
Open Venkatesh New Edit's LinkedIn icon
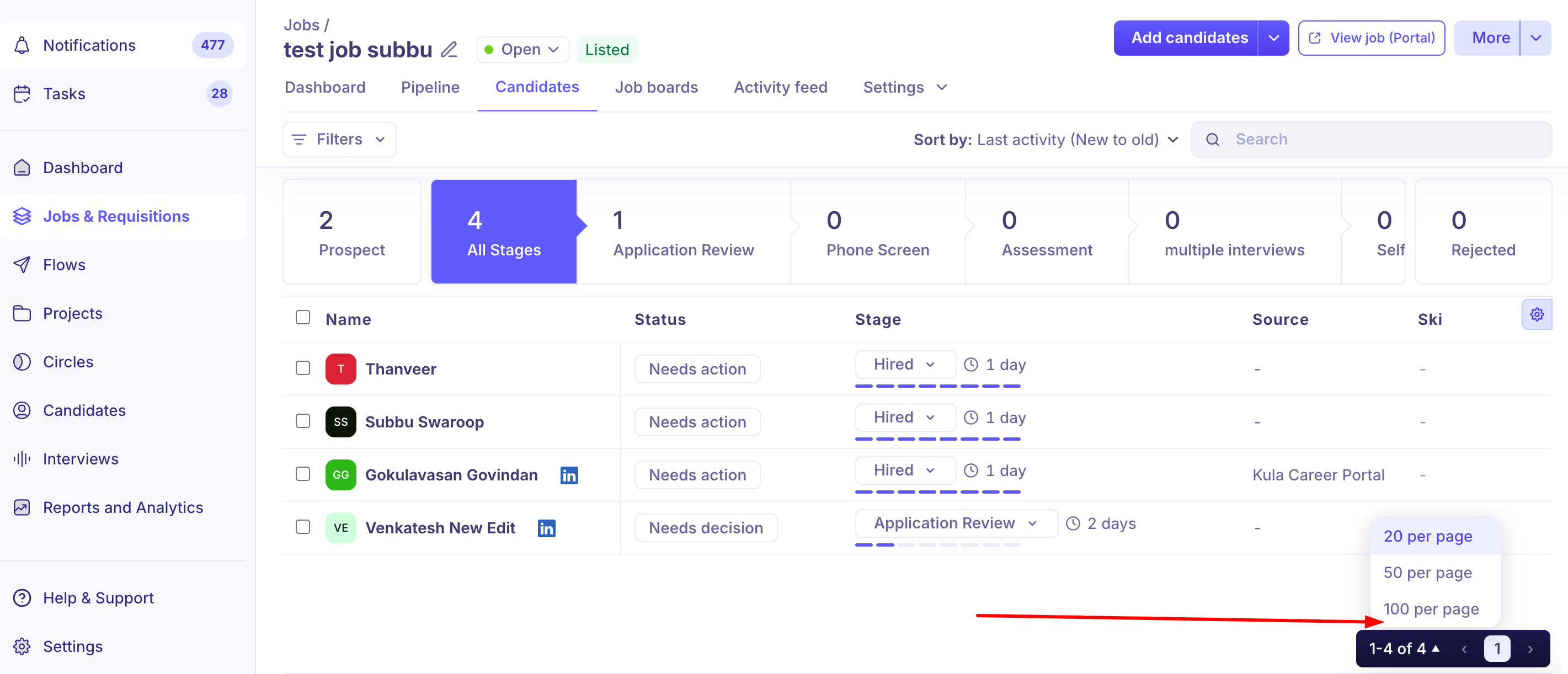click(547, 528)
